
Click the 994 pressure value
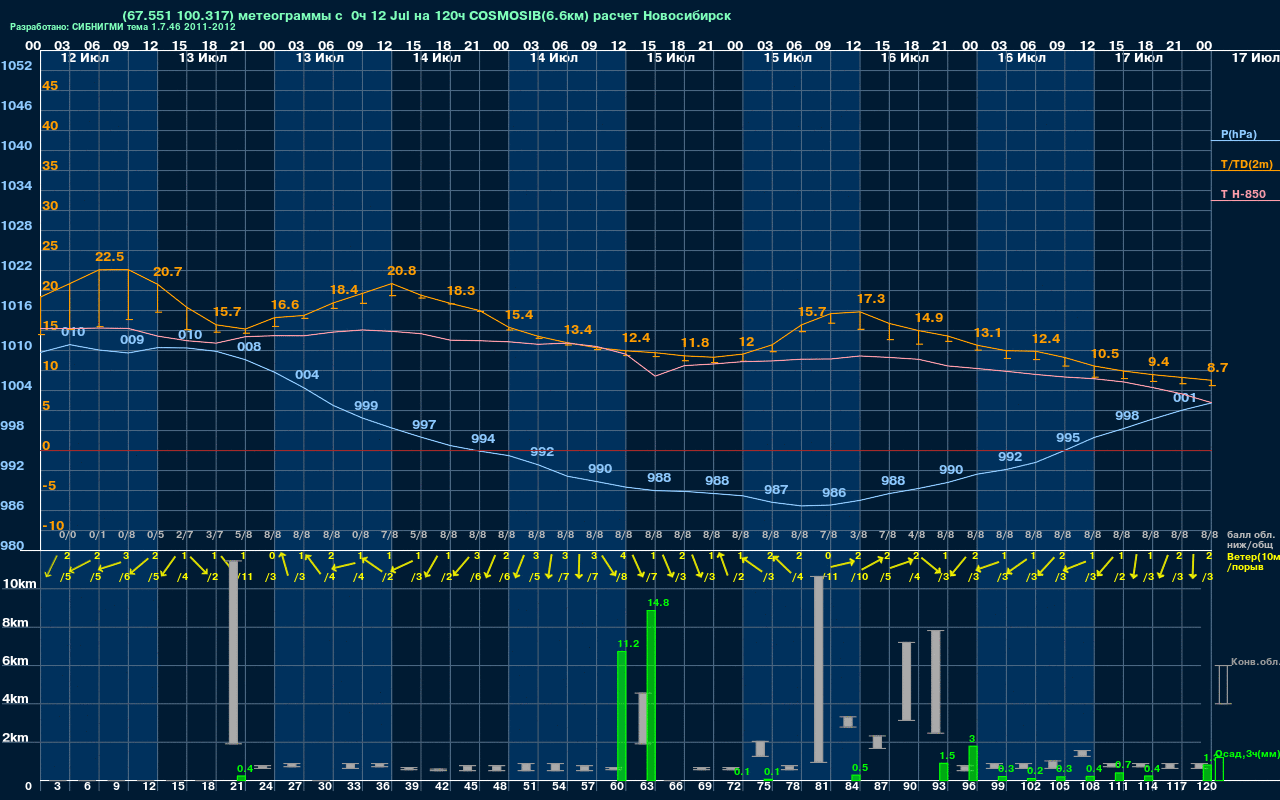tap(483, 439)
